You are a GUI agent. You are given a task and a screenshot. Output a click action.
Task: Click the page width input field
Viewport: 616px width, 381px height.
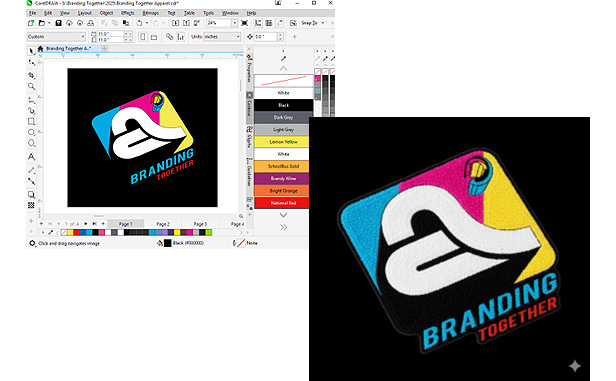(110, 34)
